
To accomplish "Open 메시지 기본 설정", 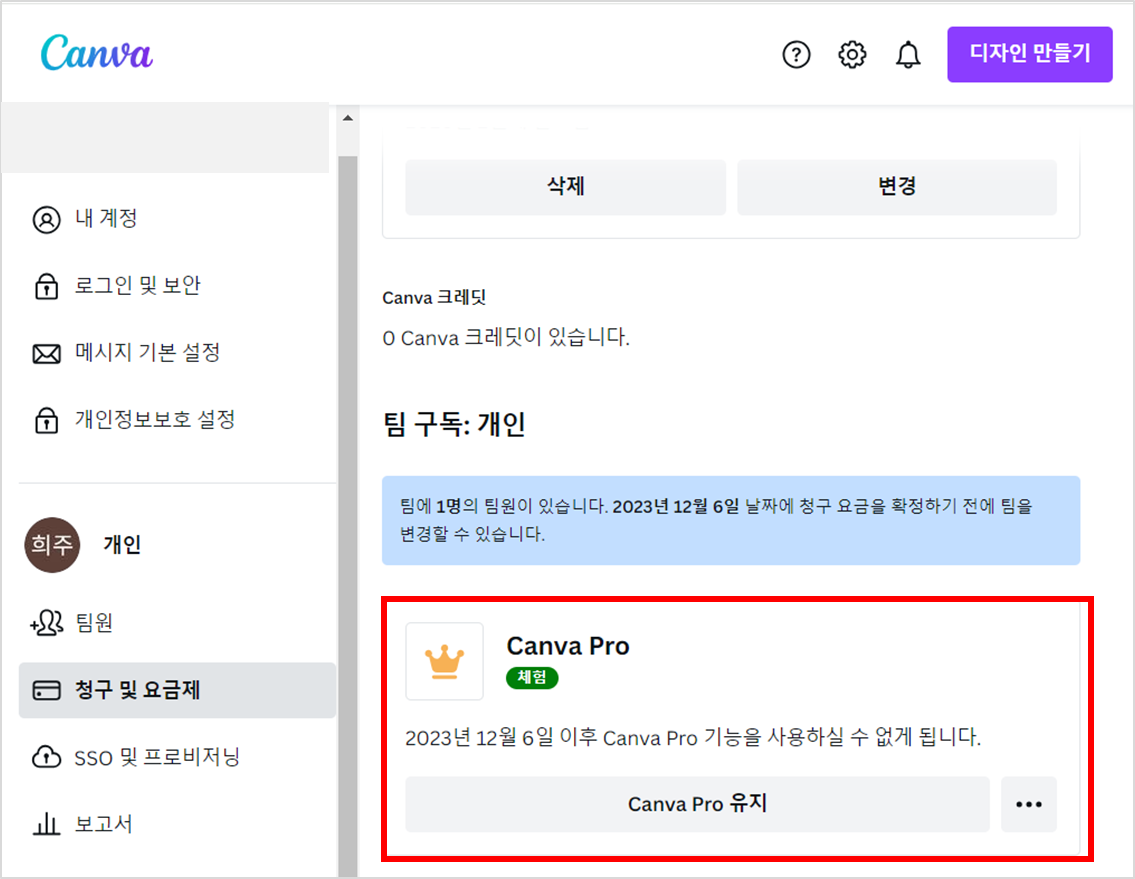I will tap(177, 353).
